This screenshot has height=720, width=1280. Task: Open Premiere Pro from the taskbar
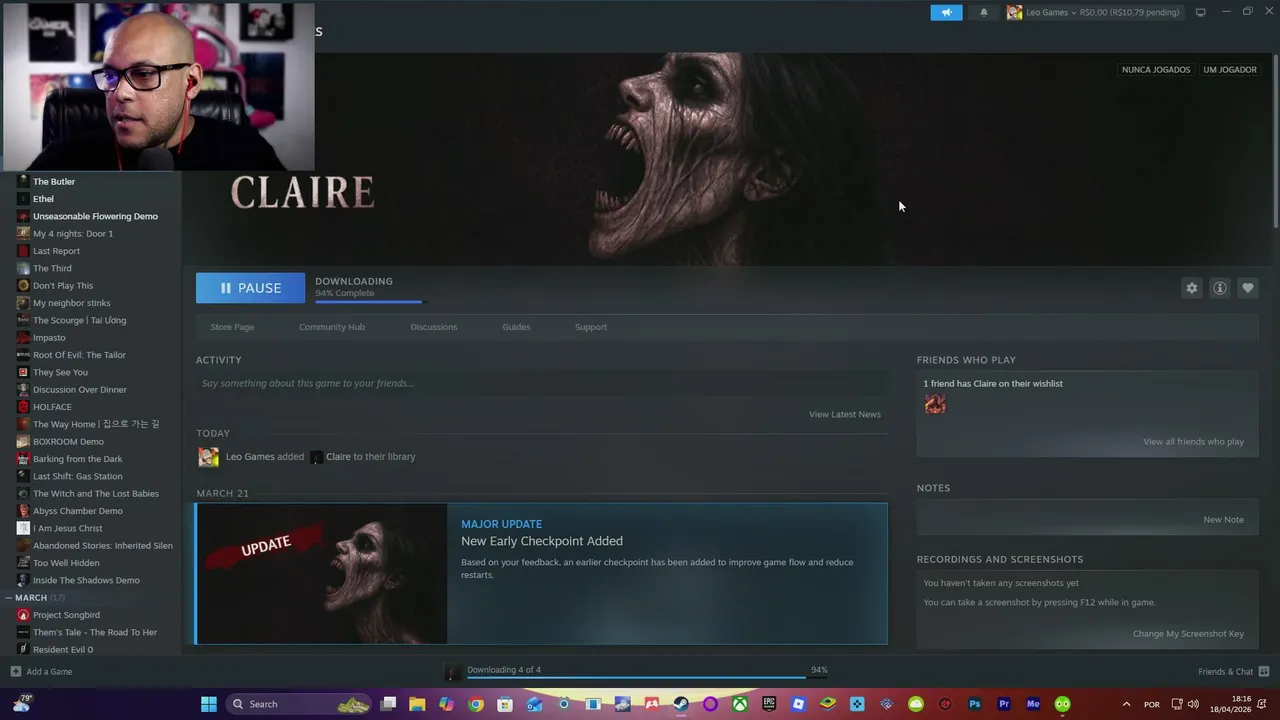pyautogui.click(x=1004, y=704)
